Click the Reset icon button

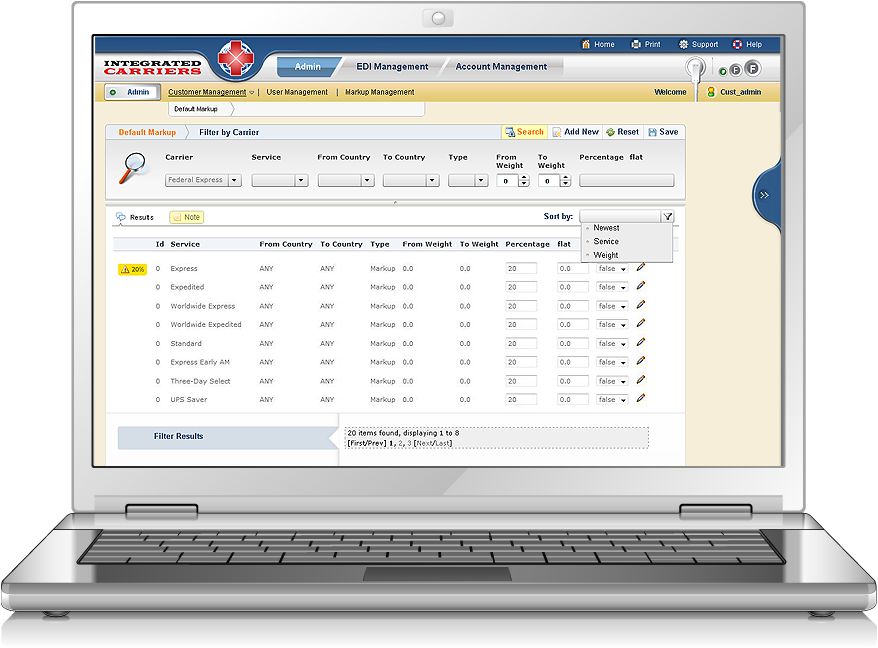point(611,132)
